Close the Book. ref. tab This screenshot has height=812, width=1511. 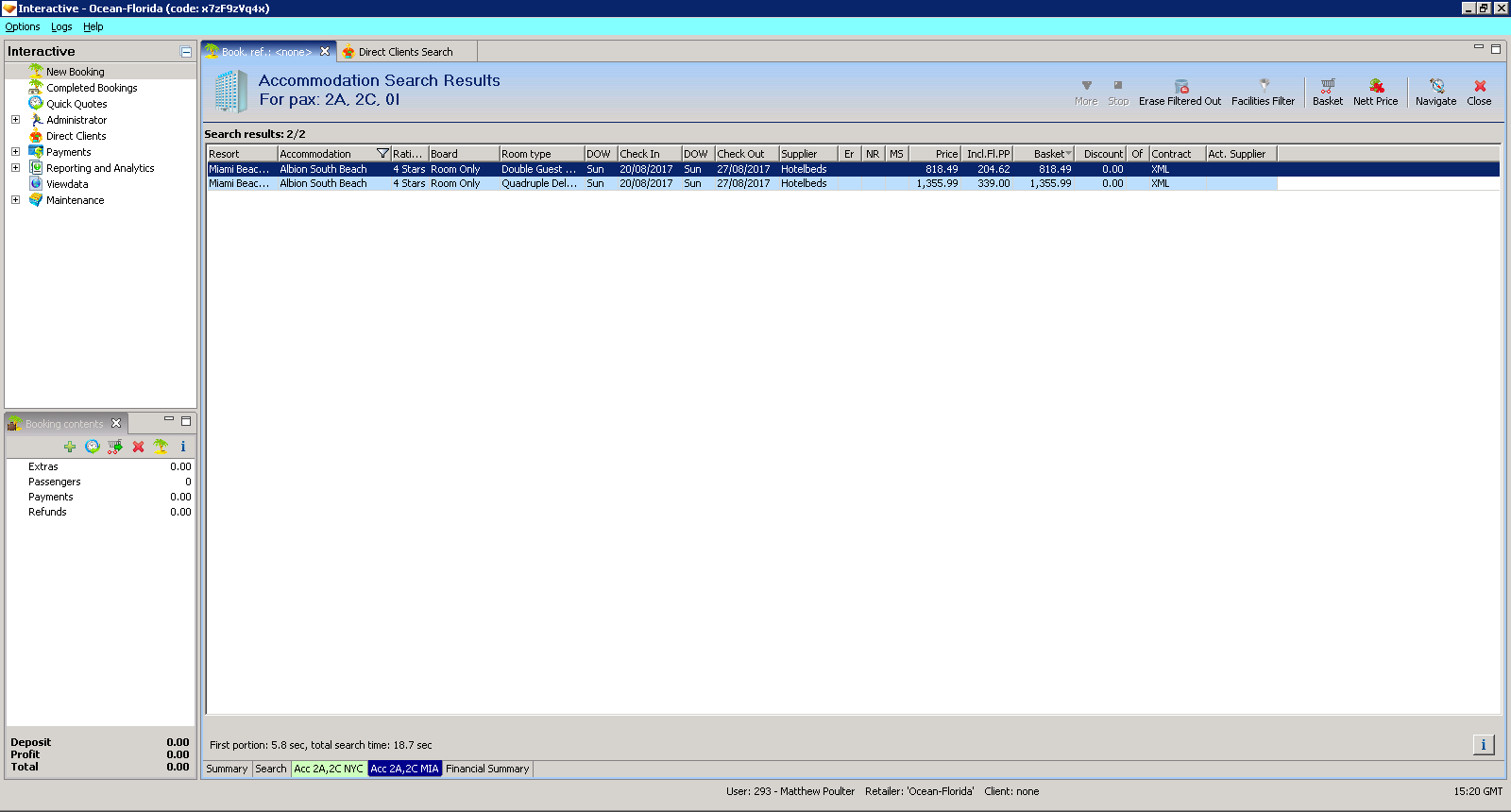pos(325,52)
